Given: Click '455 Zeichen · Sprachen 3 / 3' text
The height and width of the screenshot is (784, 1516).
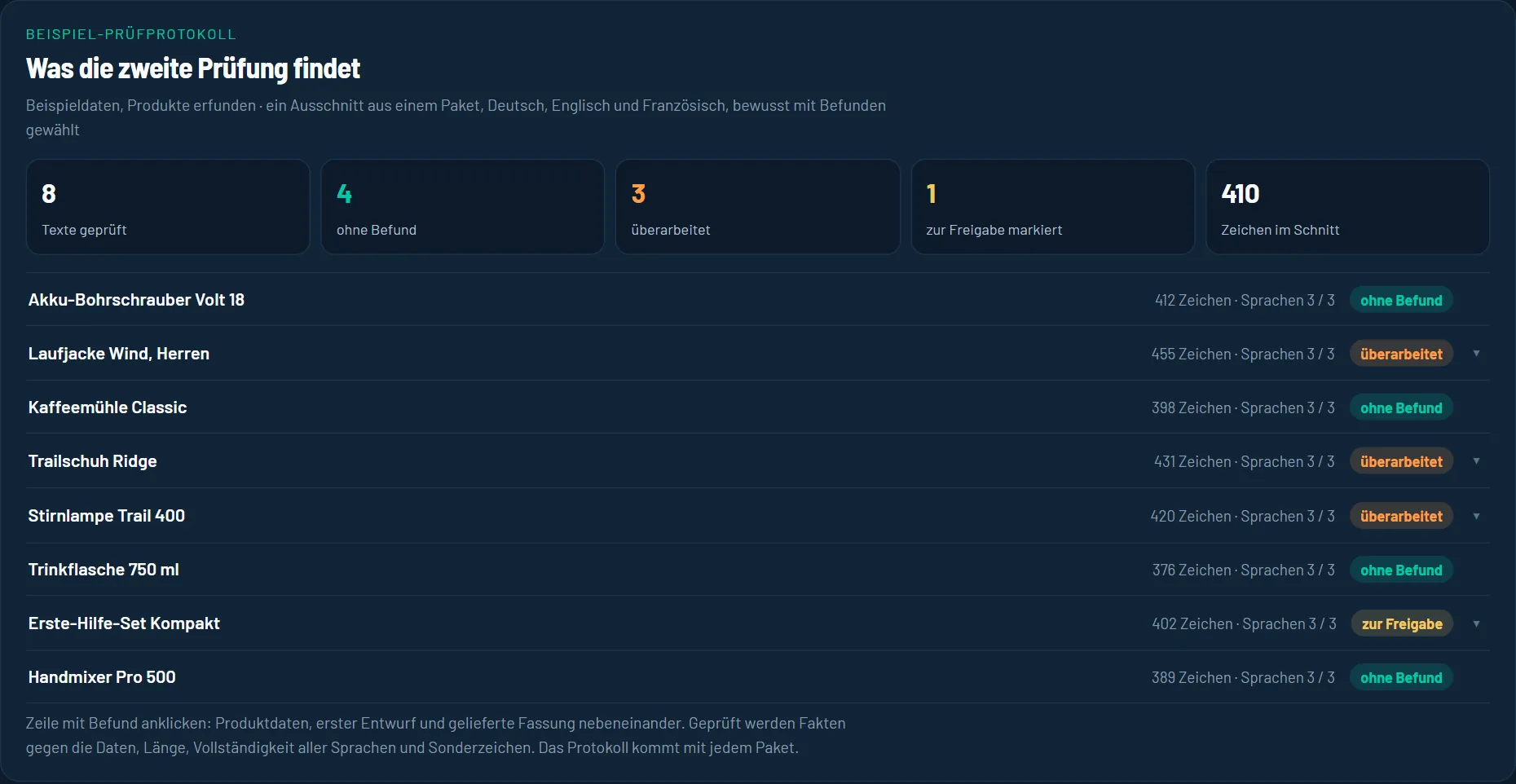Looking at the screenshot, I should (x=1243, y=354).
